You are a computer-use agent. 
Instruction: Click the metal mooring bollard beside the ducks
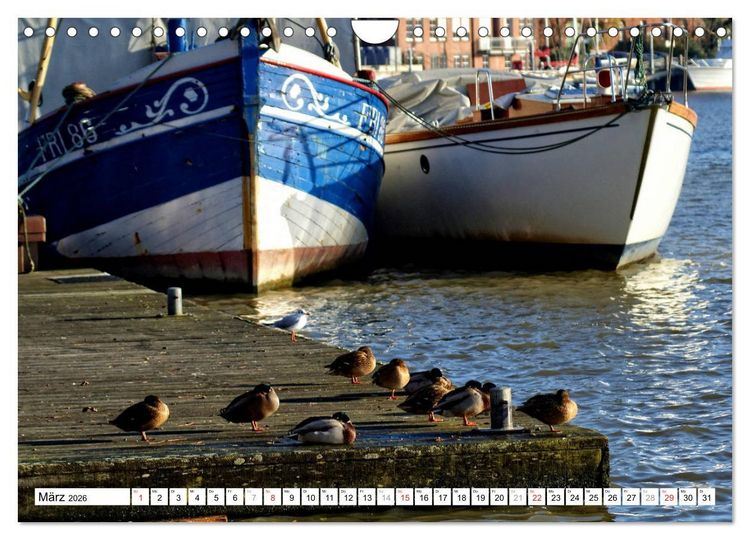point(501,408)
